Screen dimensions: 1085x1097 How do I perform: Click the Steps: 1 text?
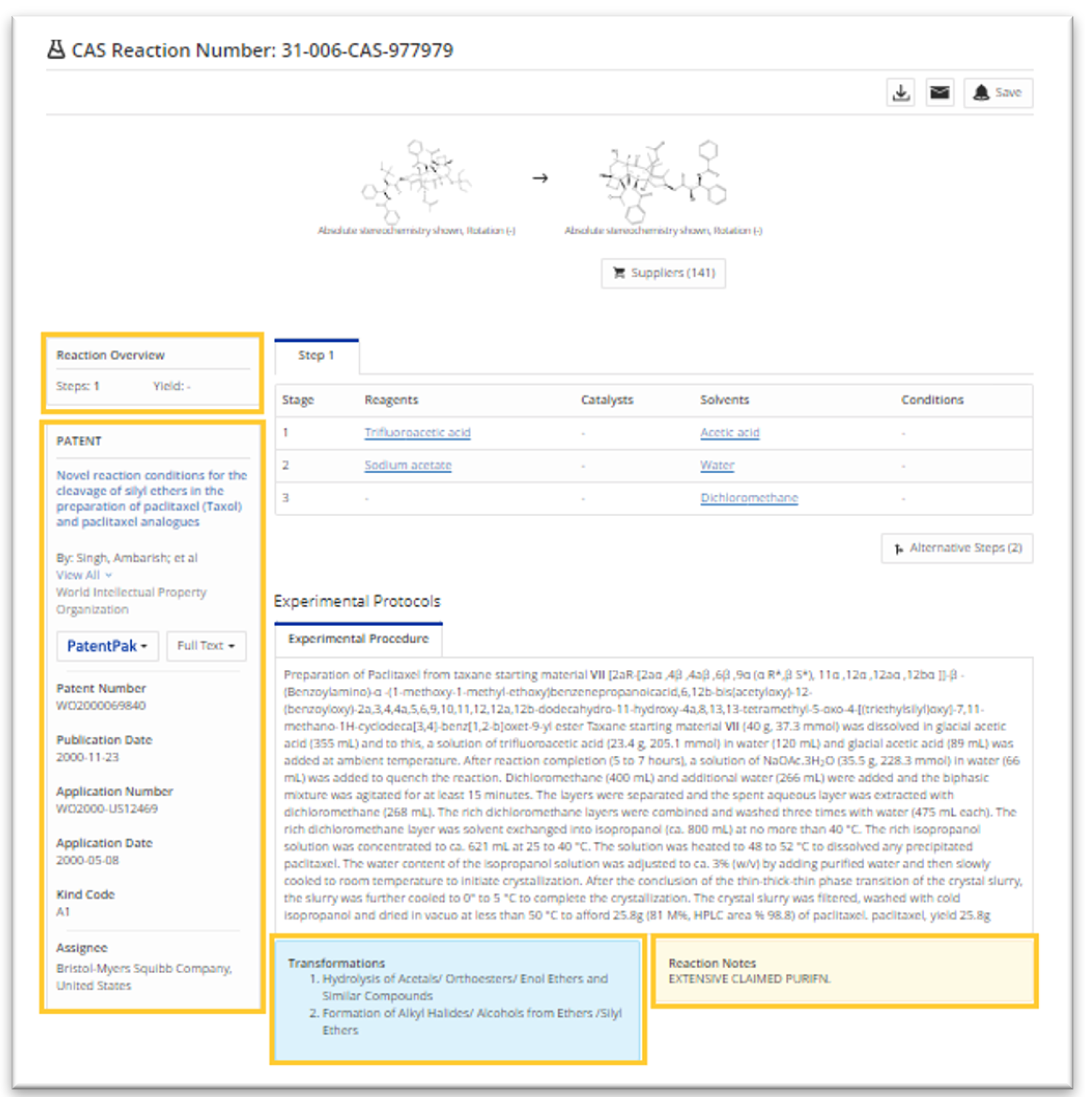[78, 386]
